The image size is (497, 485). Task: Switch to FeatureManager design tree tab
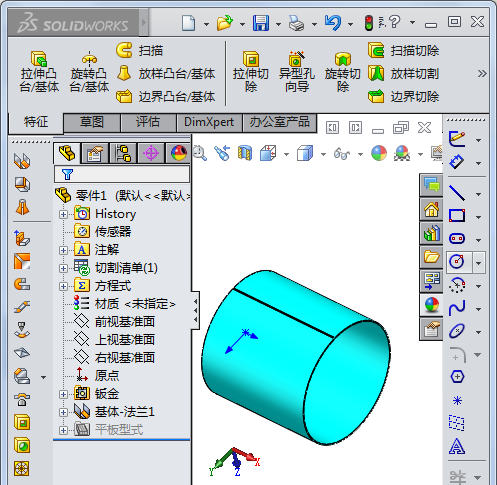point(67,153)
